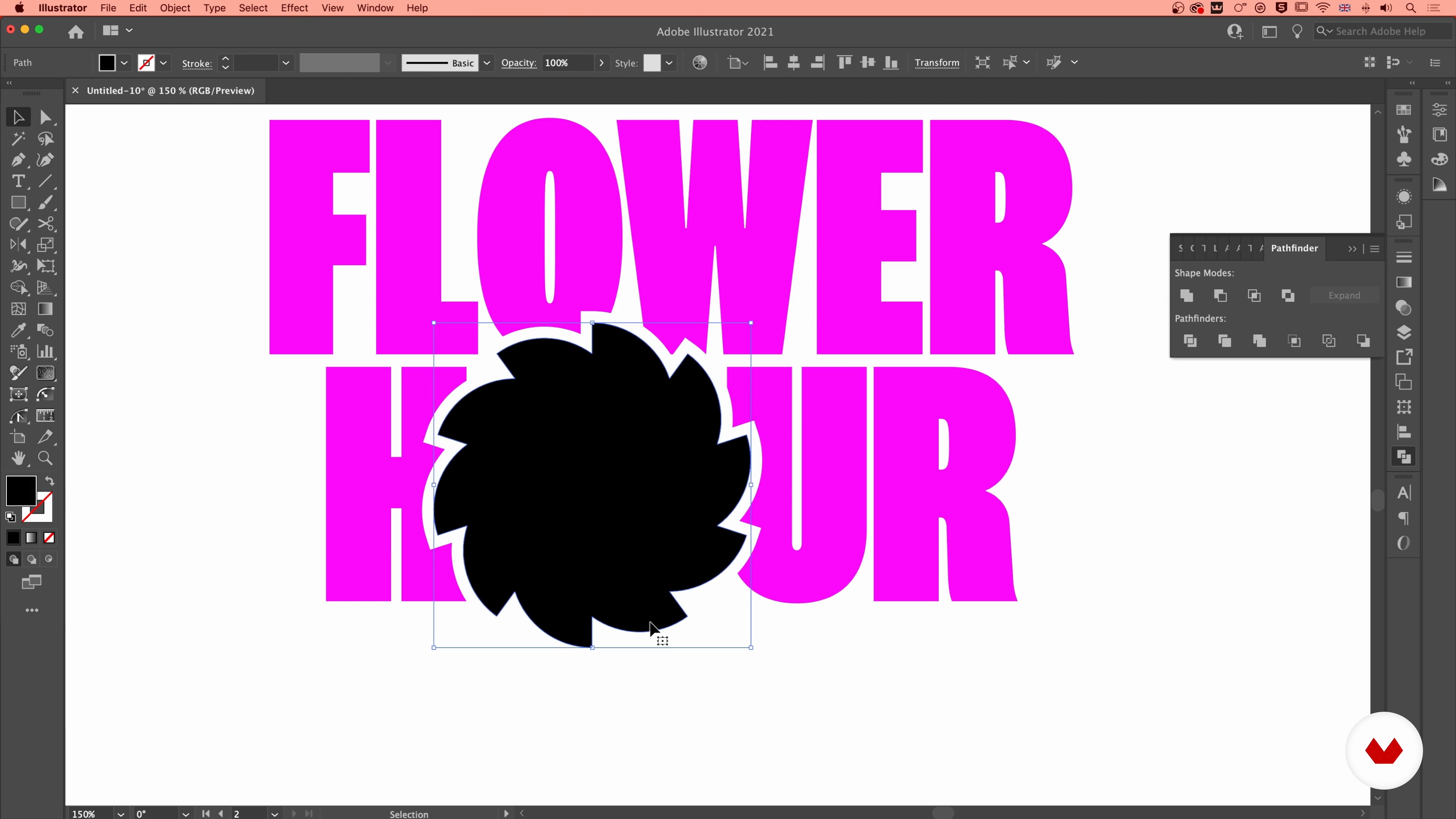Viewport: 1456px width, 819px height.
Task: Pick the Eyedropper tool
Action: coord(18,331)
